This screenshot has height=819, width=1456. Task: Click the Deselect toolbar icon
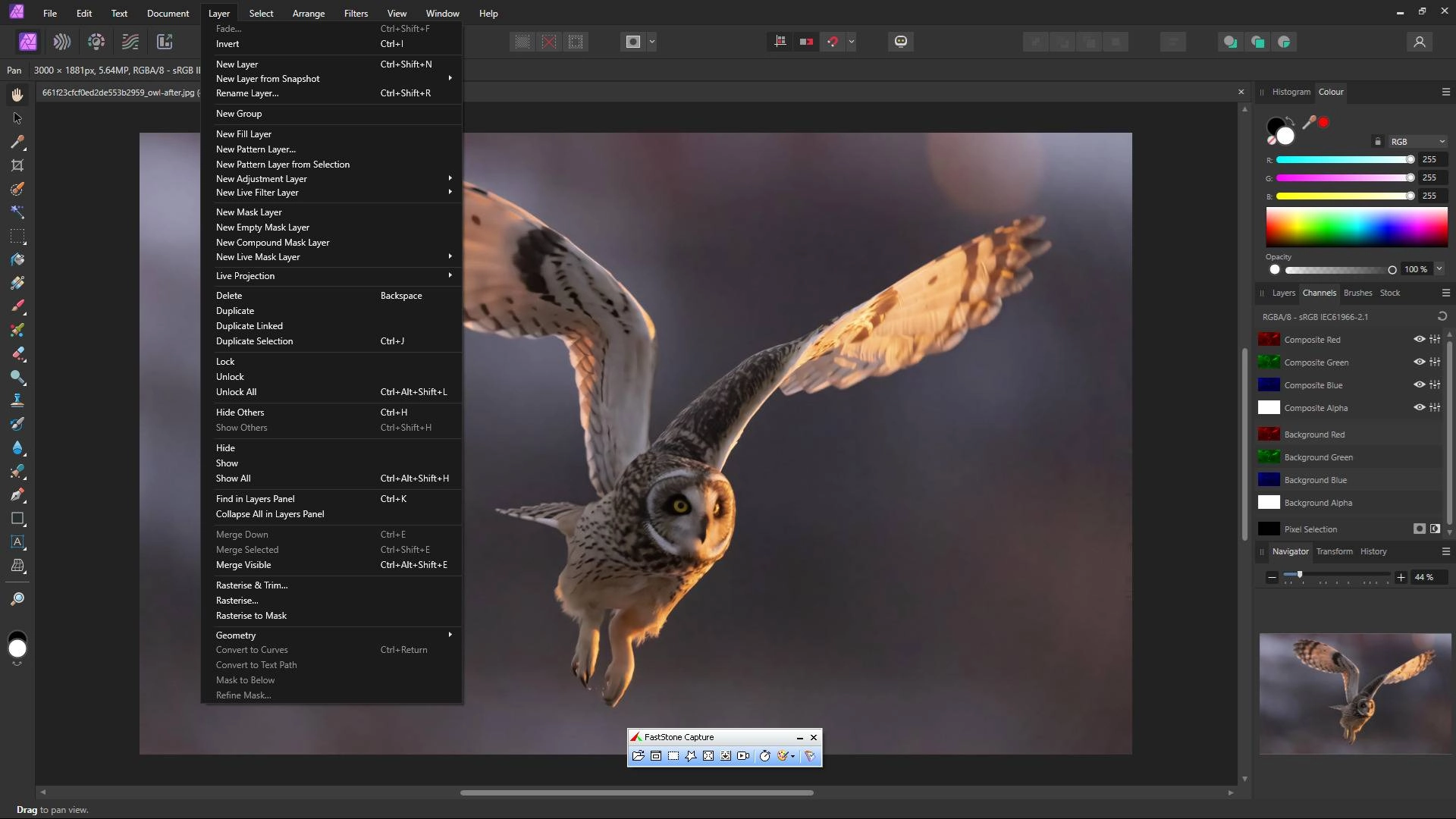[549, 42]
